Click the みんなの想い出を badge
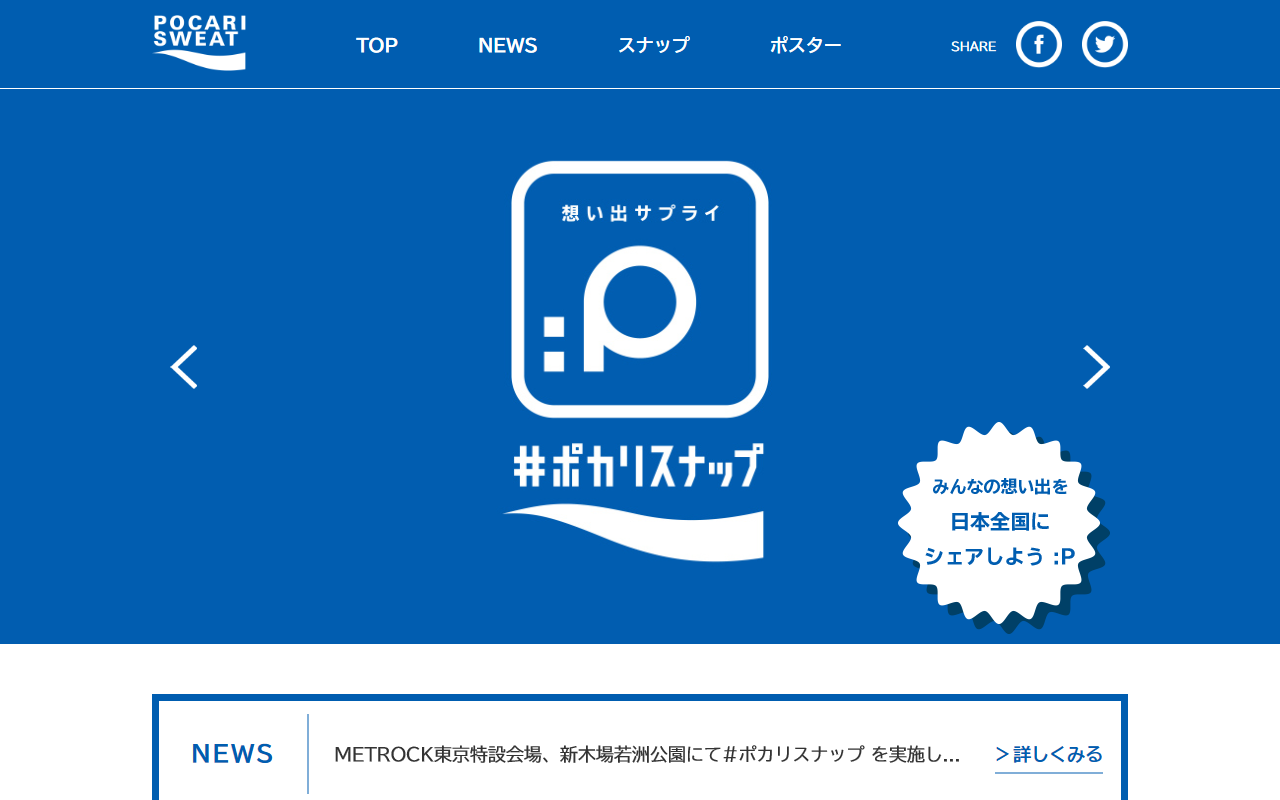The height and width of the screenshot is (800, 1280). click(1002, 526)
